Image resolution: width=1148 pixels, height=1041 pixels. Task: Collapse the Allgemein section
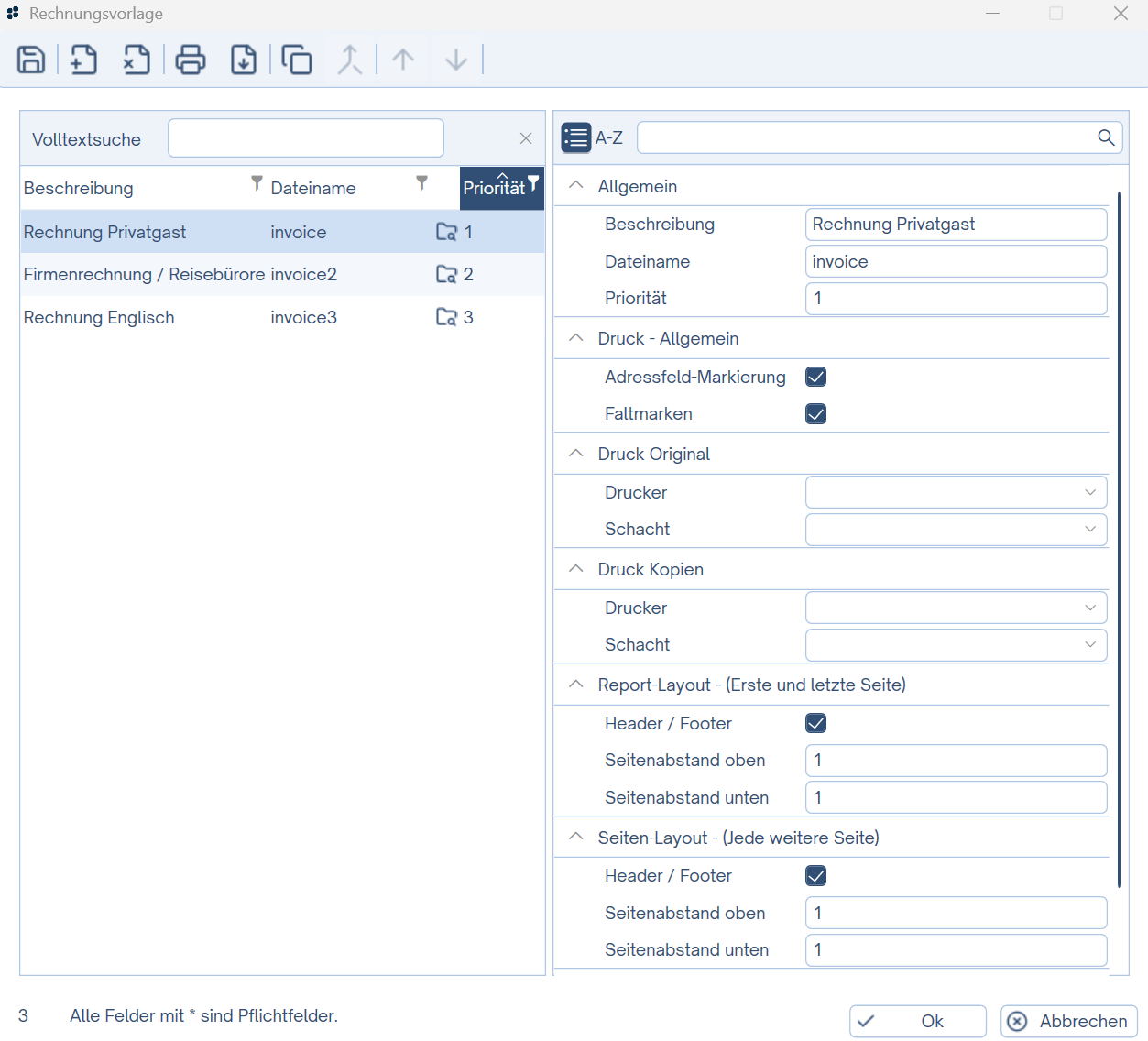(x=576, y=186)
